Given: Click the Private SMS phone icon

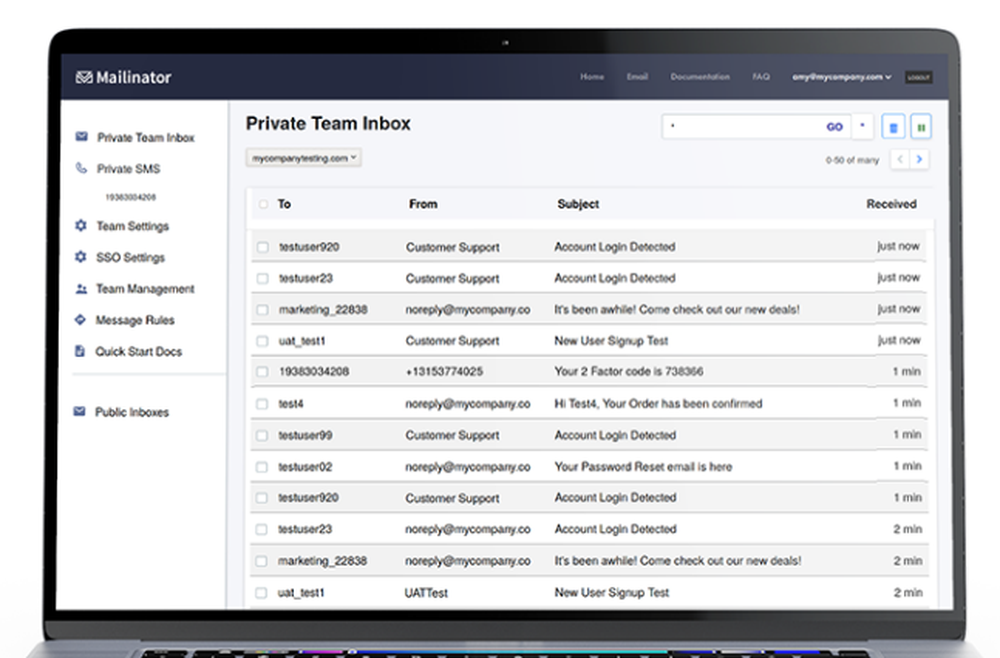Looking at the screenshot, I should point(81,168).
